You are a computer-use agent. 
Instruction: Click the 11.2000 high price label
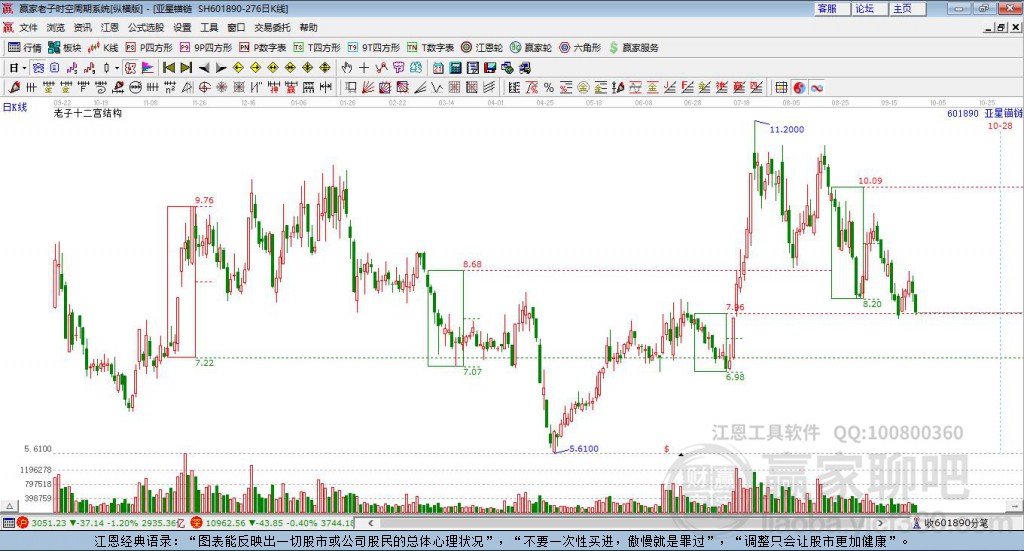(786, 129)
